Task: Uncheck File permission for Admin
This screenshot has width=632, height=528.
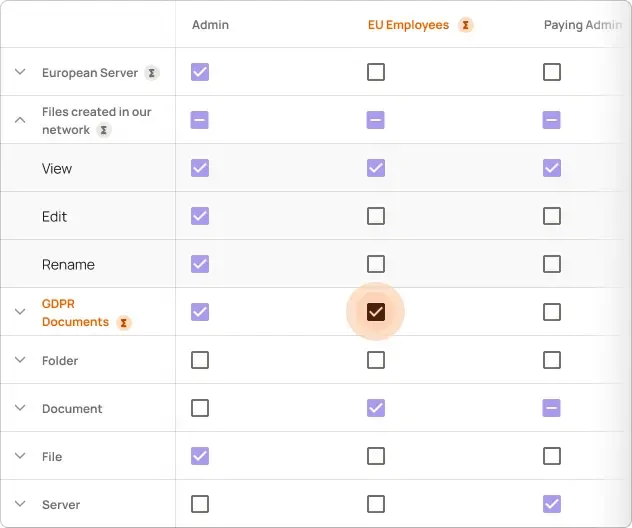Action: 200,456
